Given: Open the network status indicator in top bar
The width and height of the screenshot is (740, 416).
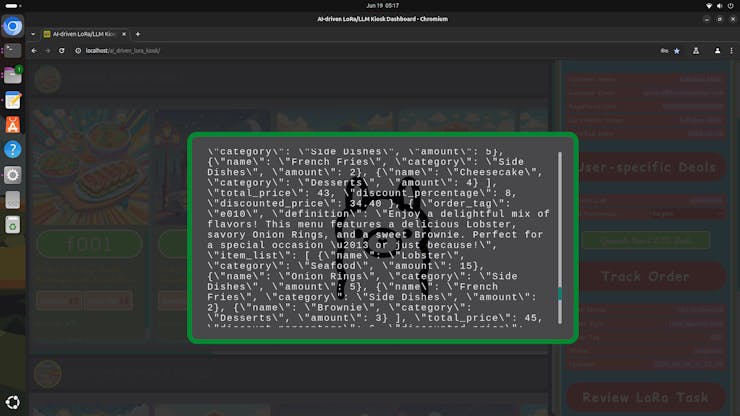Looking at the screenshot, I should pos(709,6).
